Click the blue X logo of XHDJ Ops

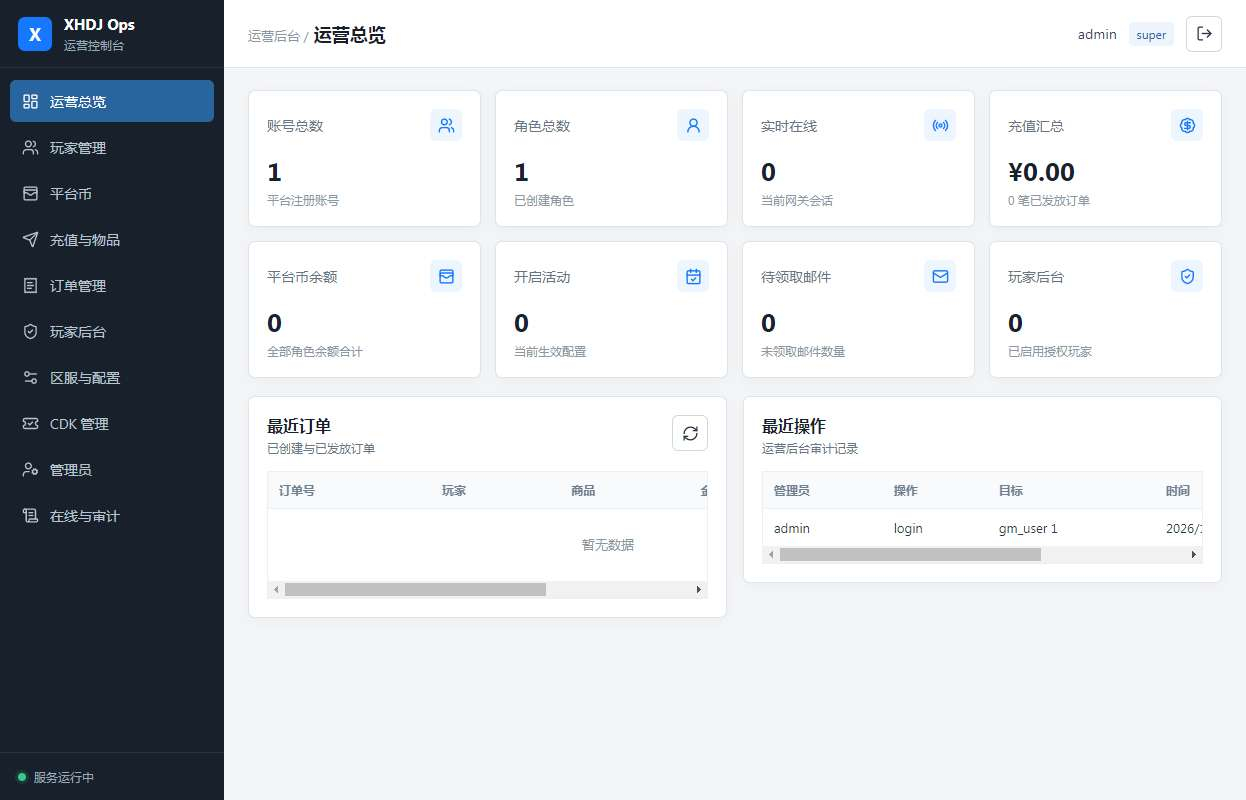coord(35,34)
